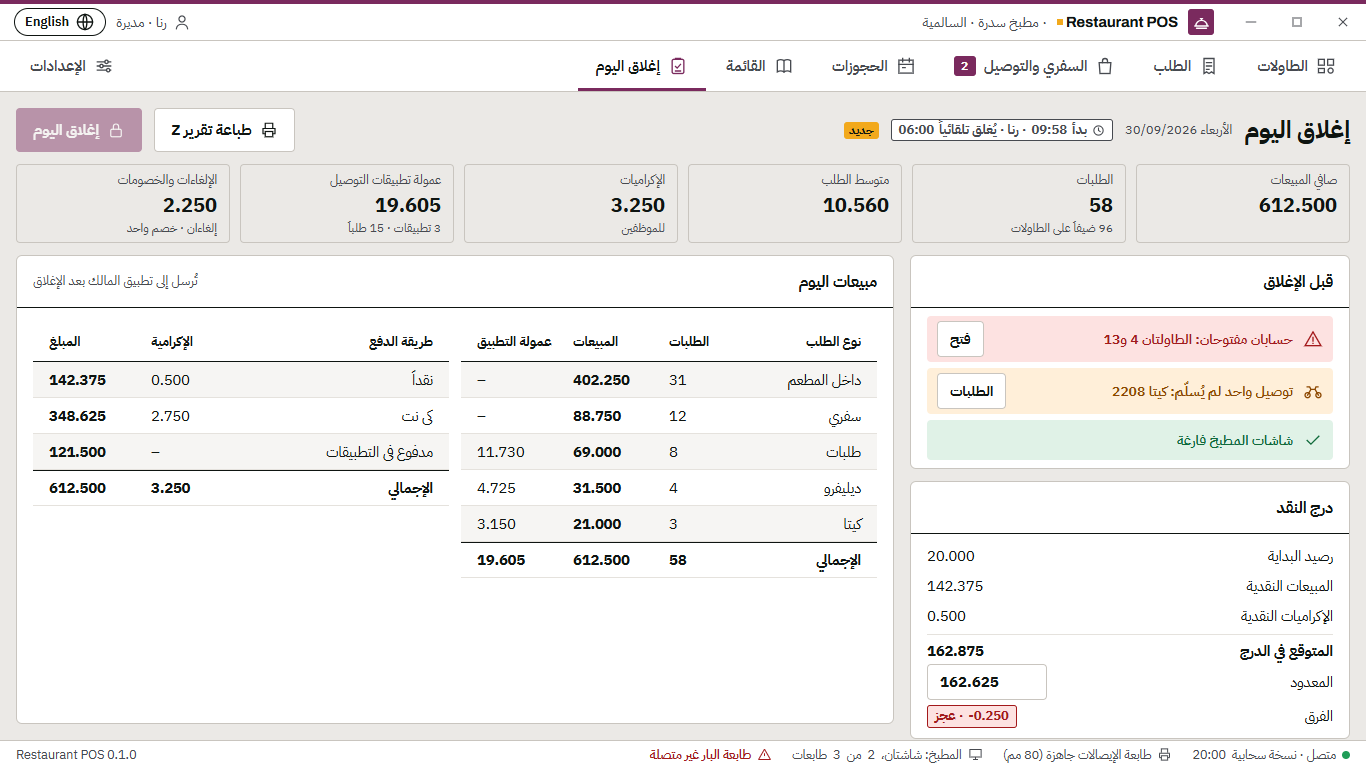1366x768 pixels.
Task: Click the تُرسل إلى تطبيق المالك بعد الإغلاق note
Action: (x=116, y=281)
